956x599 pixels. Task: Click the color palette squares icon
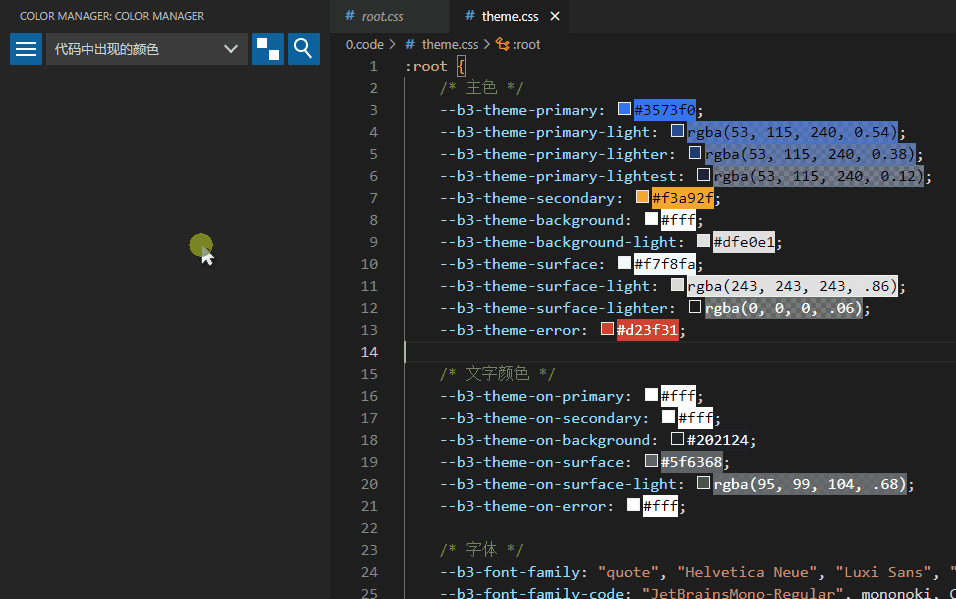[268, 49]
